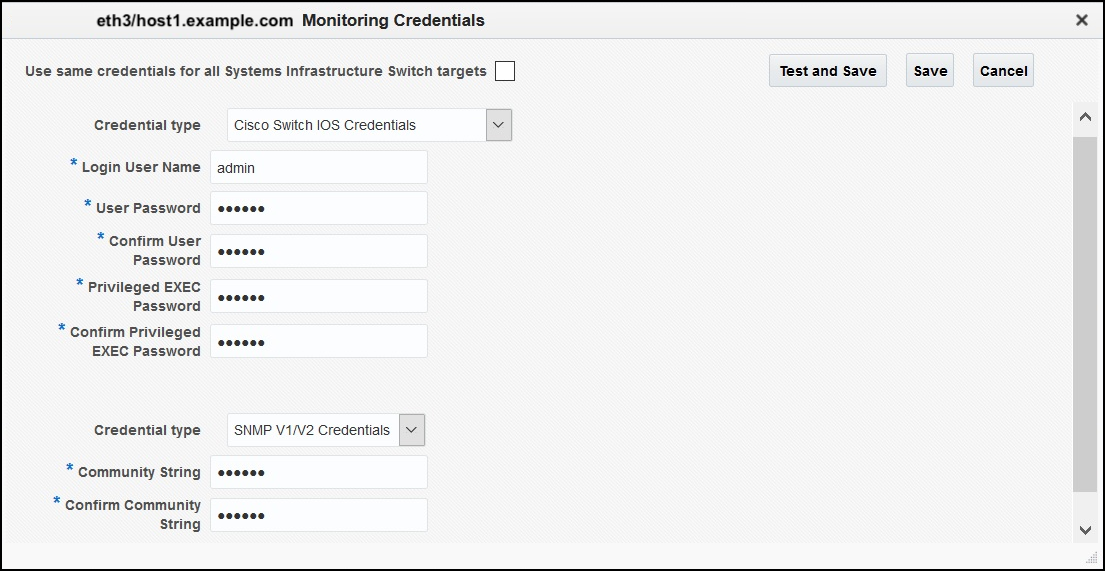Viewport: 1105px width, 571px height.
Task: Select the Confirm User Password field
Action: point(319,251)
